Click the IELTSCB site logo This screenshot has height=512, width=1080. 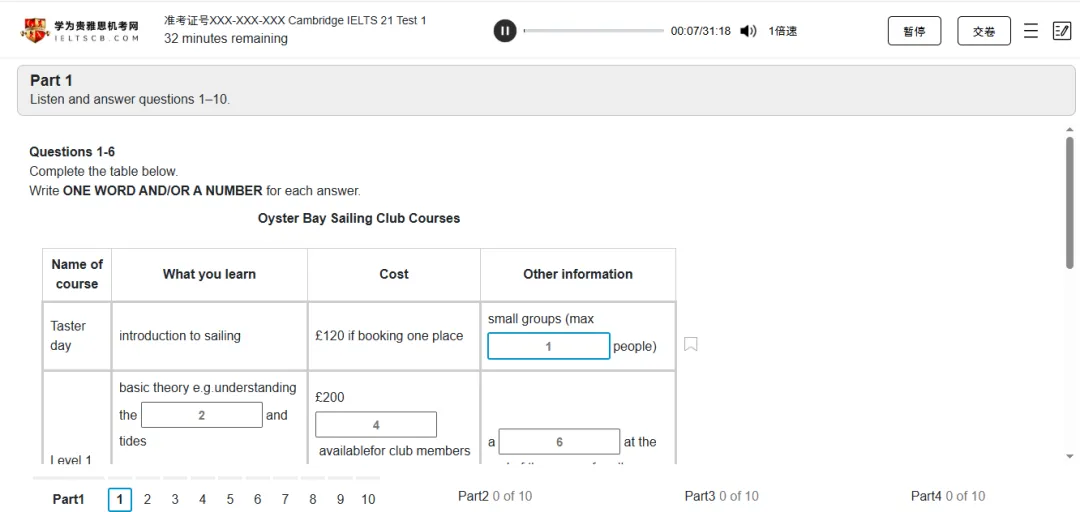[80, 30]
